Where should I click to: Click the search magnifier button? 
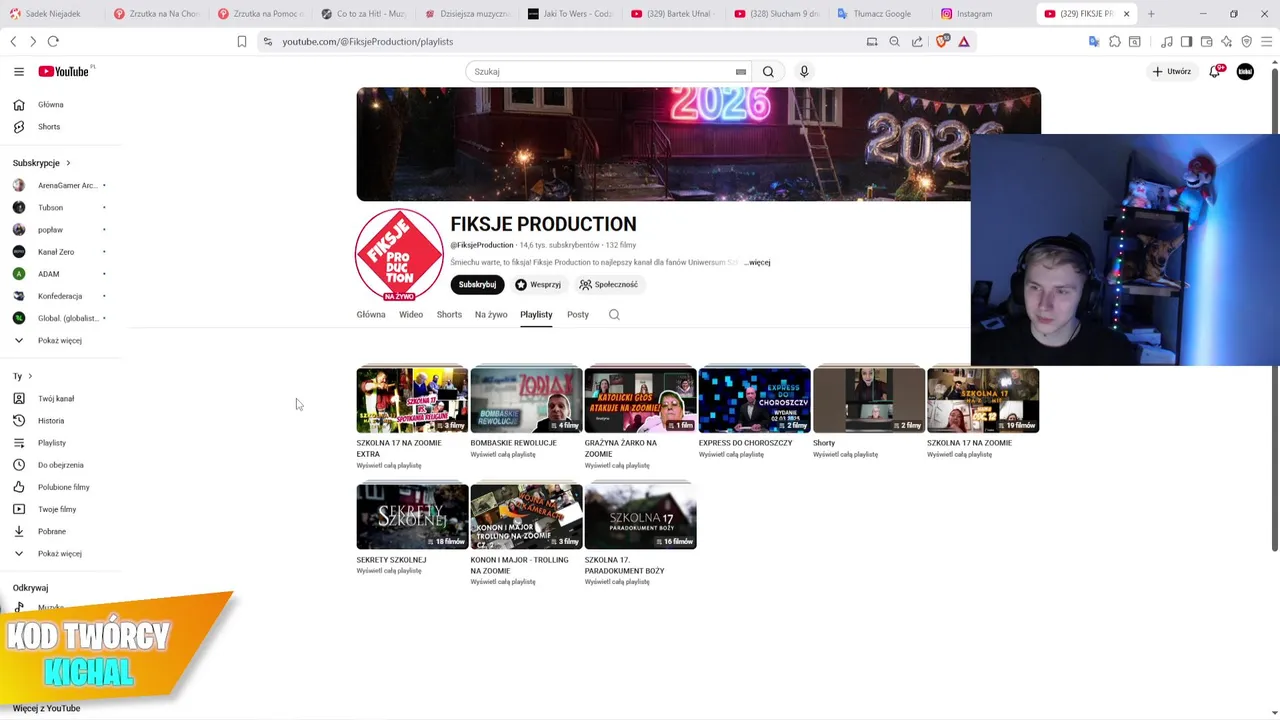[768, 72]
